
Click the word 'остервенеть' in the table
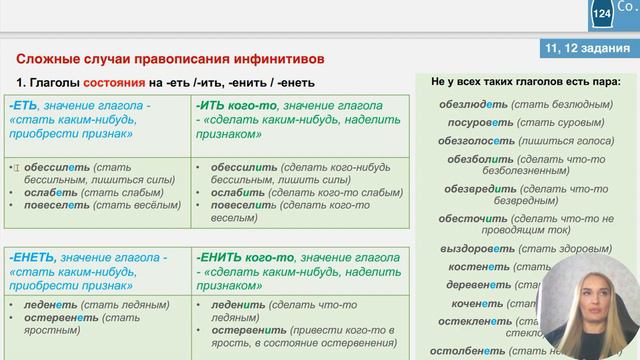tap(61, 318)
